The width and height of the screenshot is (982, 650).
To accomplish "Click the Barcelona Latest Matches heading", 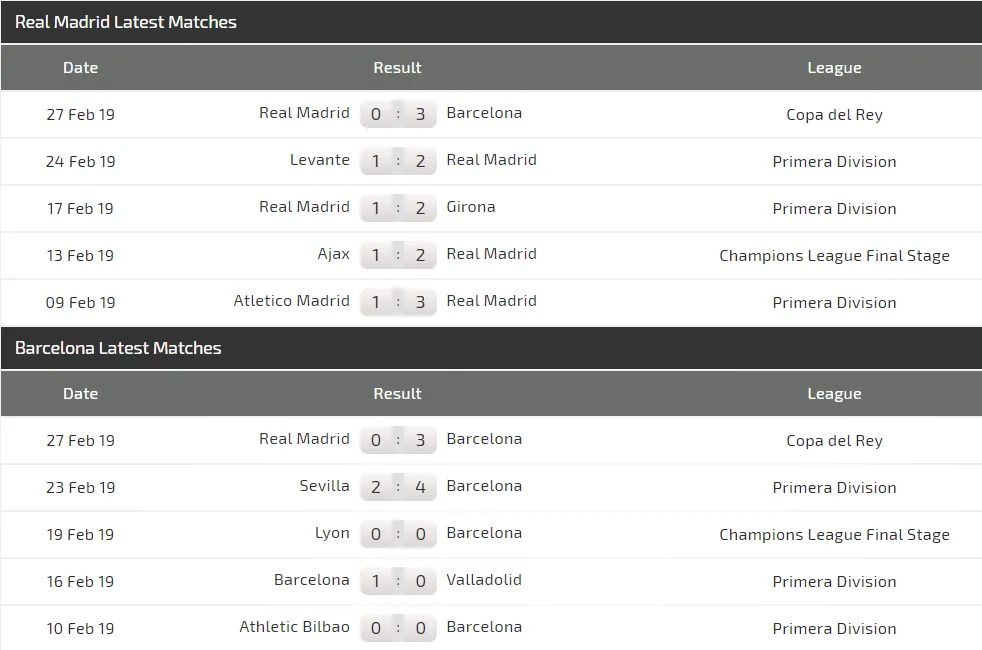I will pyautogui.click(x=118, y=348).
